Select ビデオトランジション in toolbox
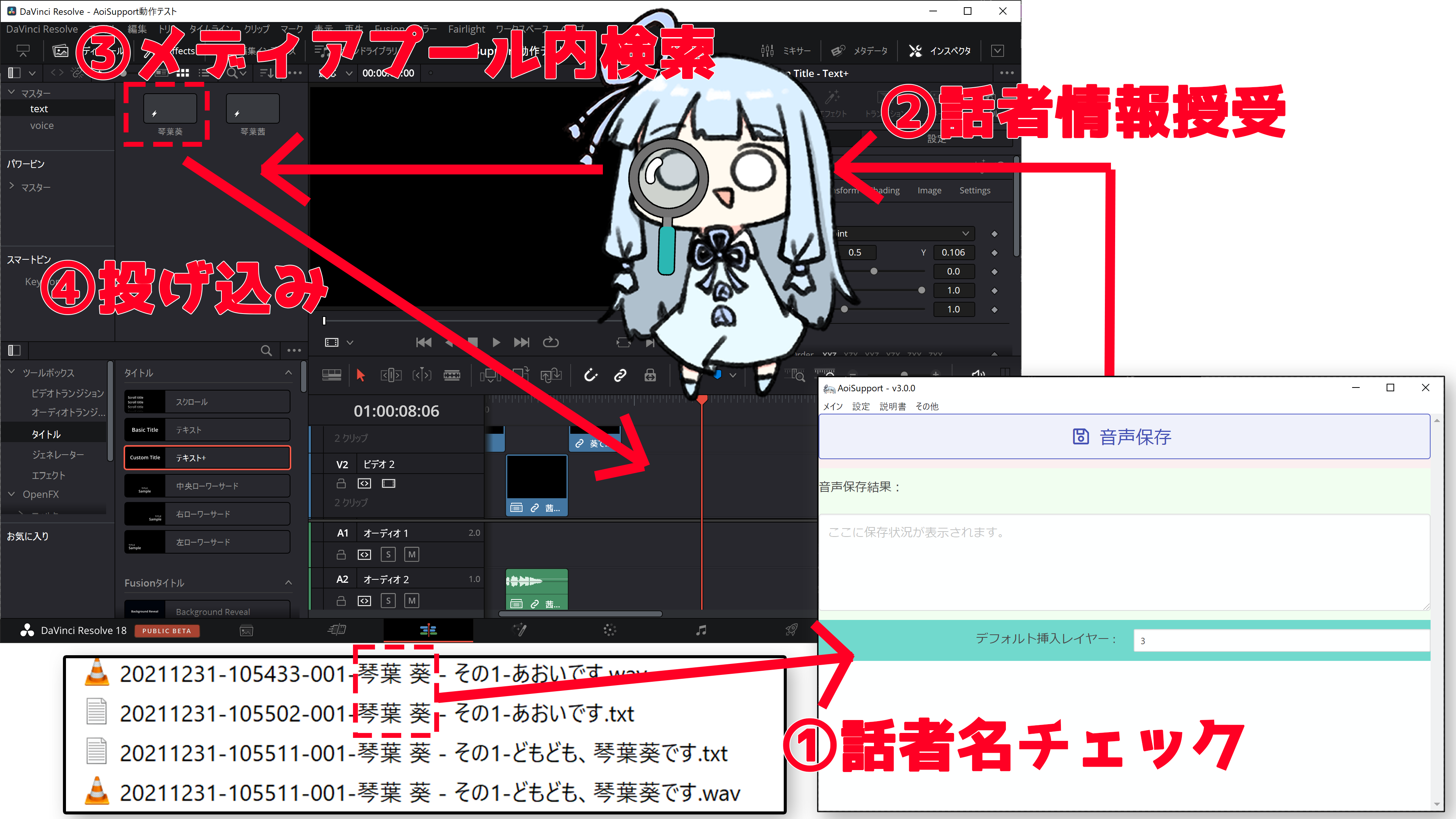Image resolution: width=1456 pixels, height=819 pixels. (68, 393)
